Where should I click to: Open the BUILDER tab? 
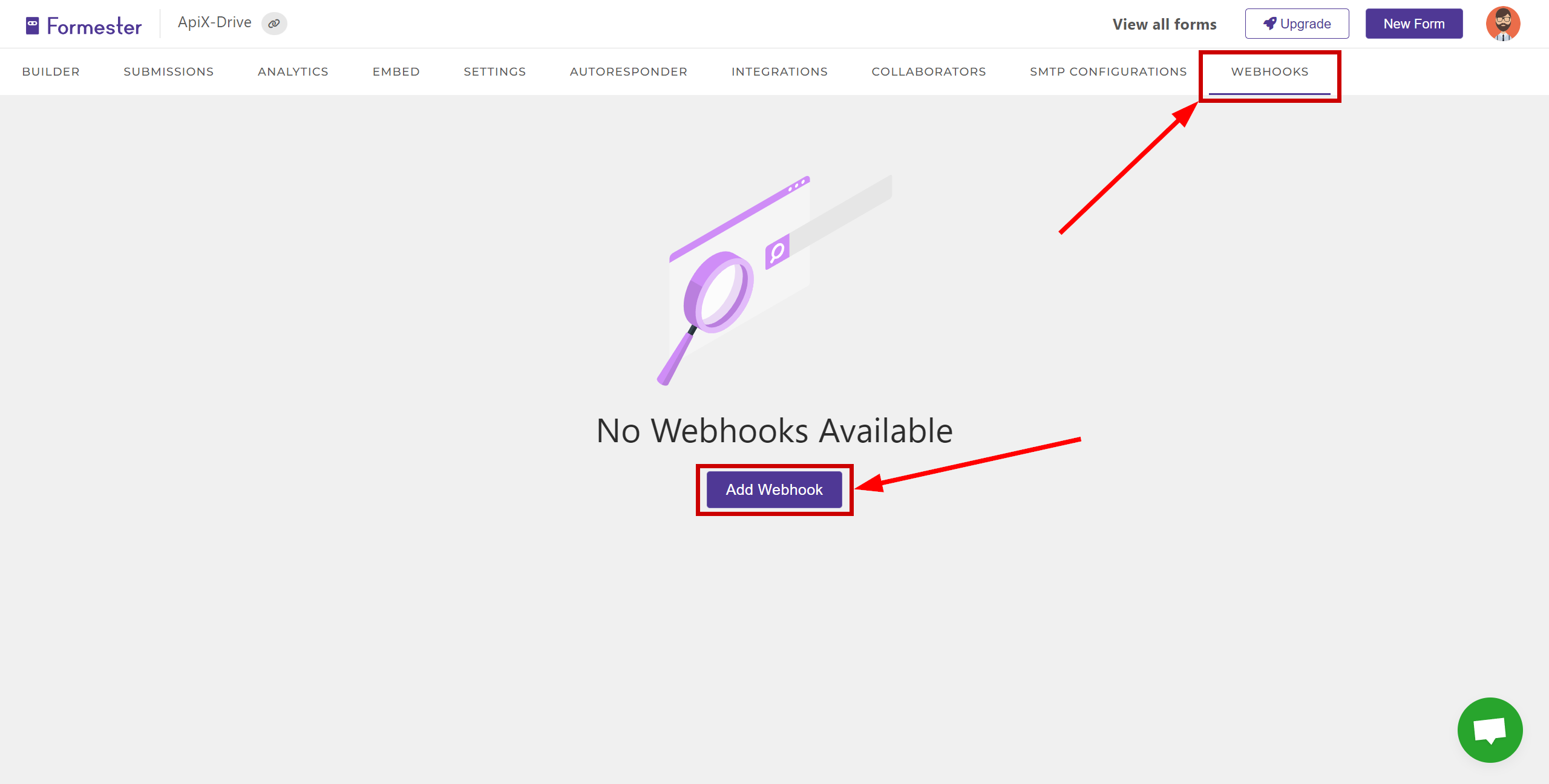point(52,71)
